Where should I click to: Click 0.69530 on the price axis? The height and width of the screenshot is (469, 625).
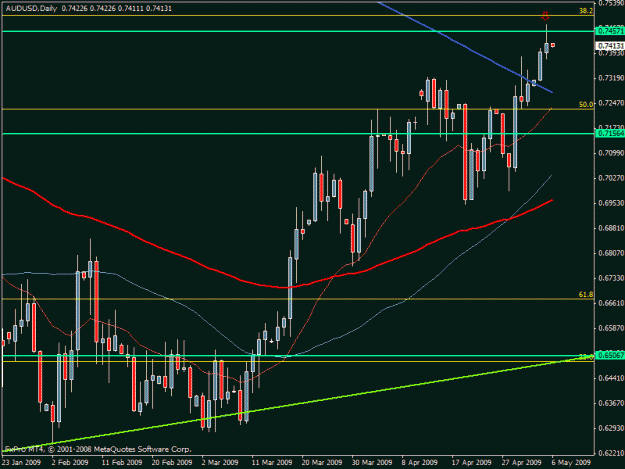611,203
